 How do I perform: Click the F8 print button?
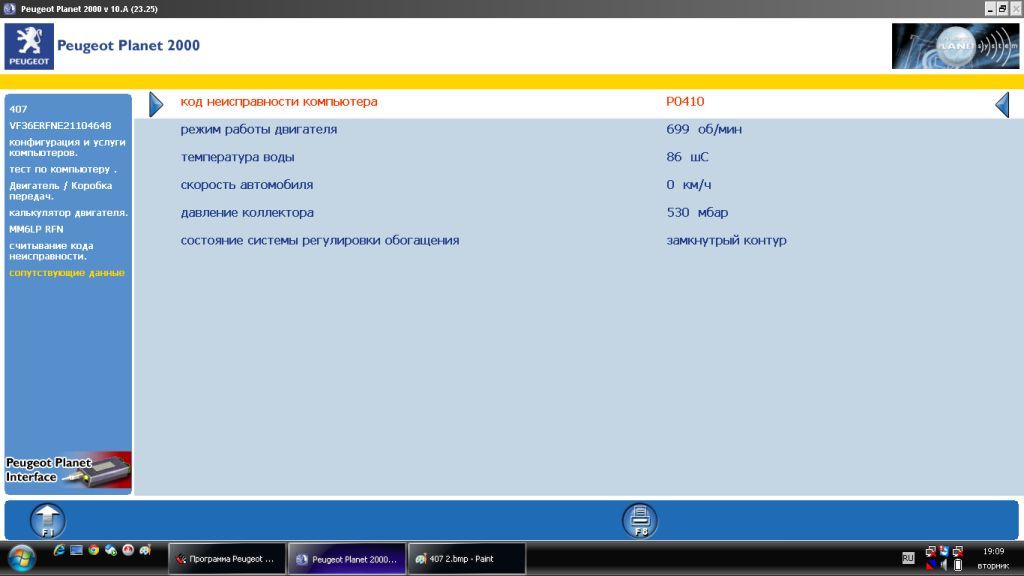640,520
